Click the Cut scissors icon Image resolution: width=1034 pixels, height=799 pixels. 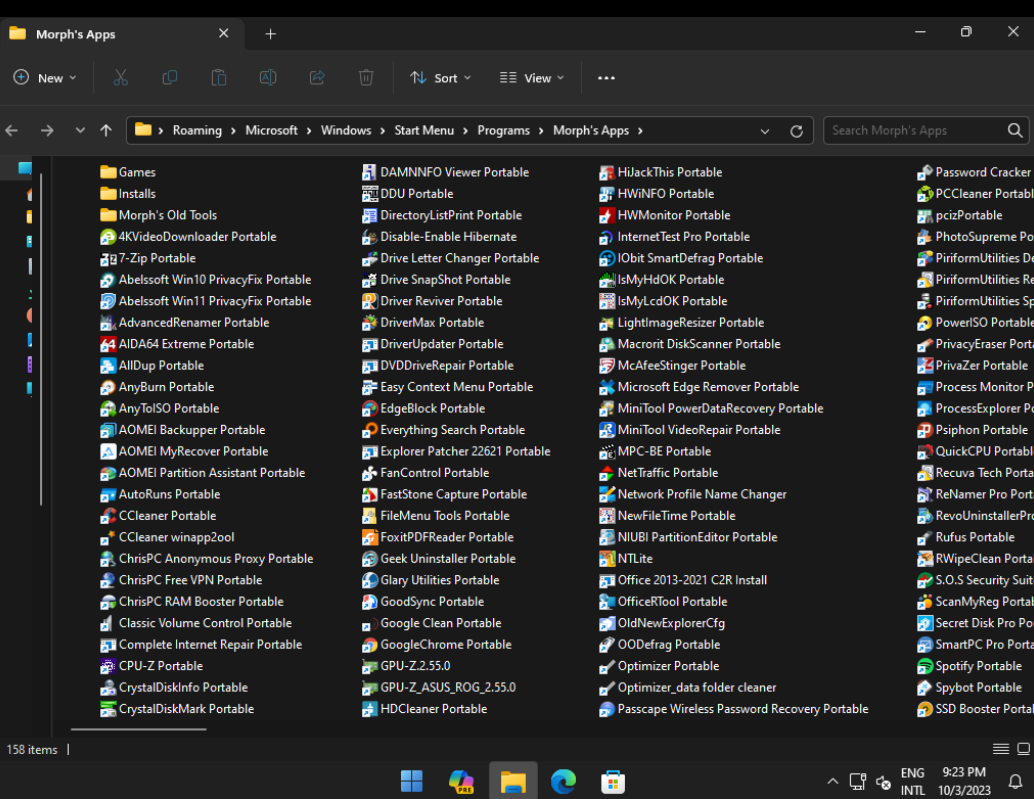(x=121, y=78)
